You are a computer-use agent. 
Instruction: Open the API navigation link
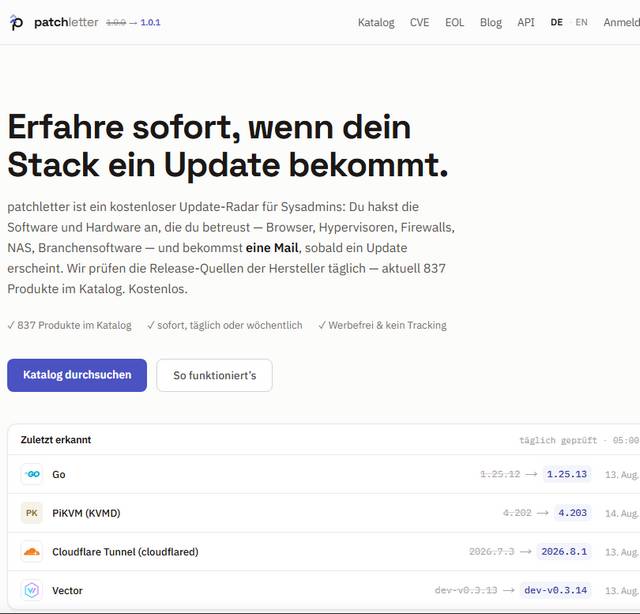tap(526, 22)
